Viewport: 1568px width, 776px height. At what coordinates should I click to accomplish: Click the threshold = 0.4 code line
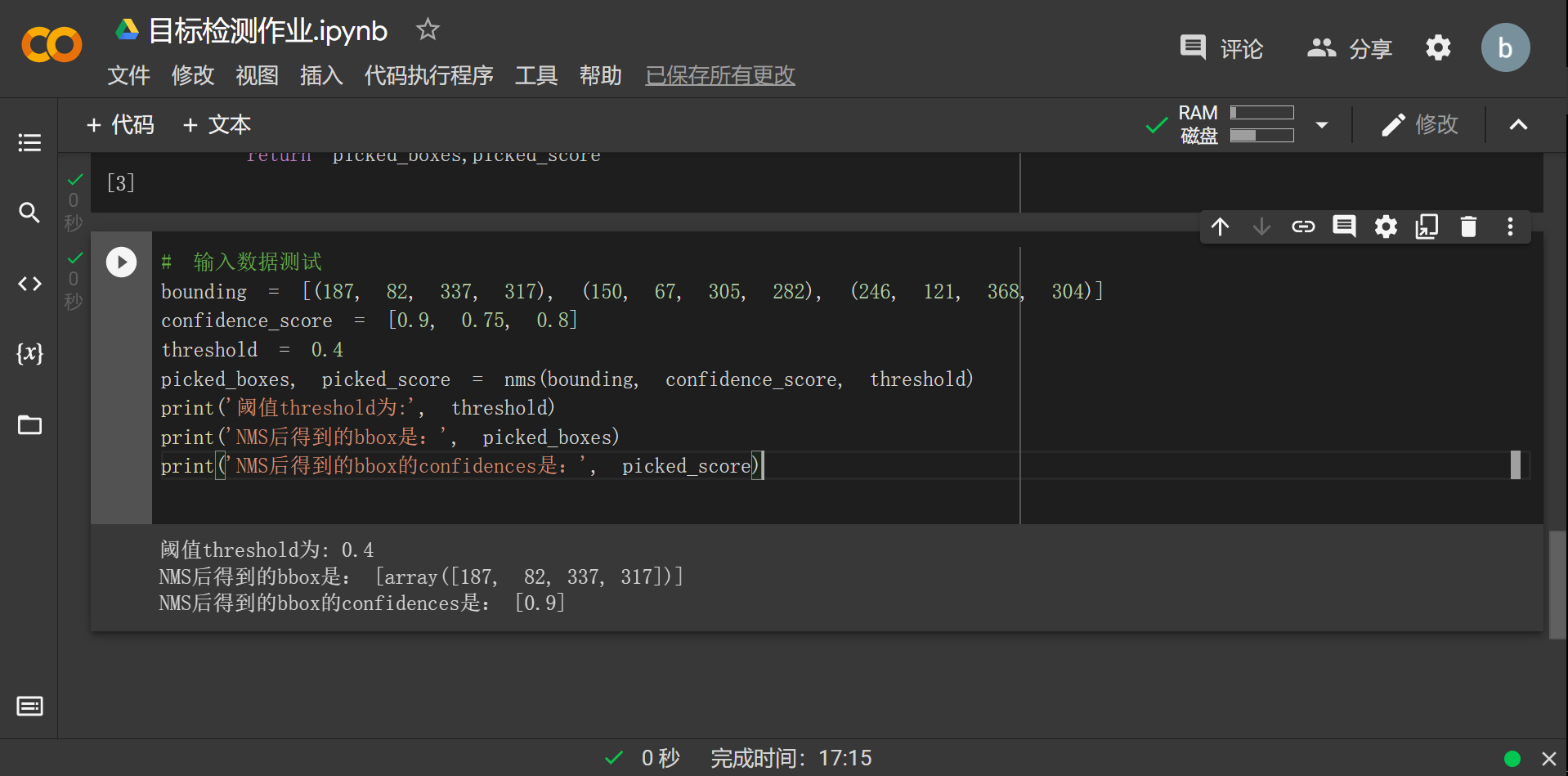click(252, 349)
